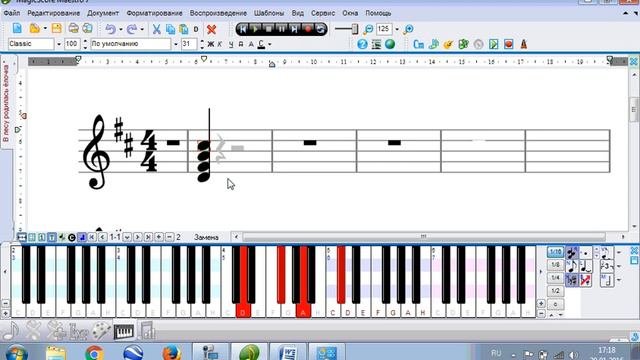The width and height of the screenshot is (640, 360).
Task: Open the Помощь menu
Action: 378,13
